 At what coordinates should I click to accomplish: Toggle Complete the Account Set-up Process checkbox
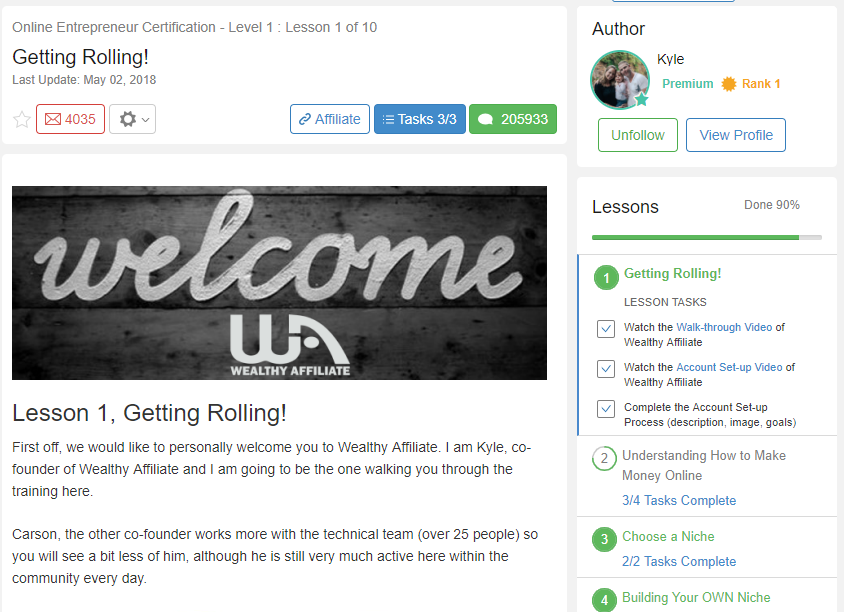[x=606, y=409]
